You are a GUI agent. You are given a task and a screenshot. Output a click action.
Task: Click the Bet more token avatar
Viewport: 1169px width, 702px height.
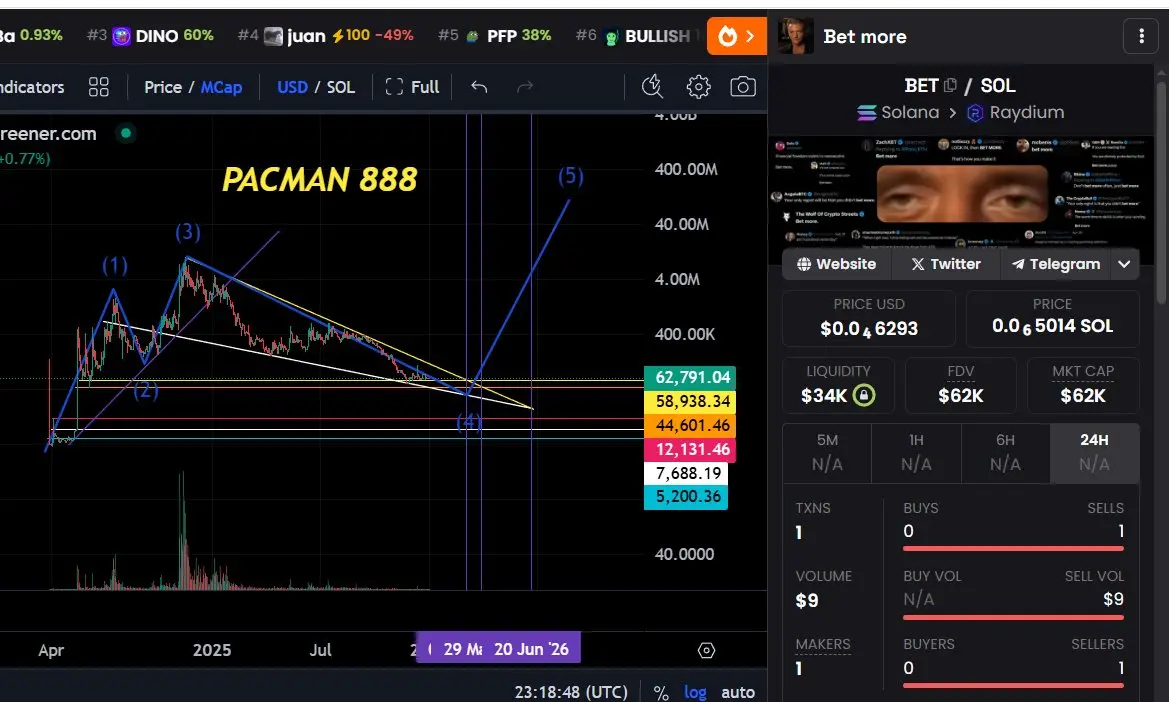click(795, 35)
